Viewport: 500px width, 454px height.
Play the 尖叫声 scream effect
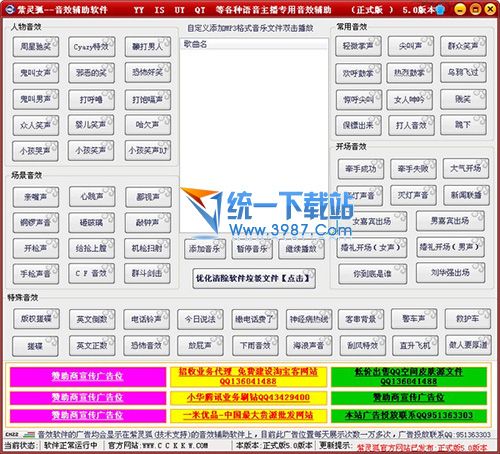pyautogui.click(x=411, y=46)
